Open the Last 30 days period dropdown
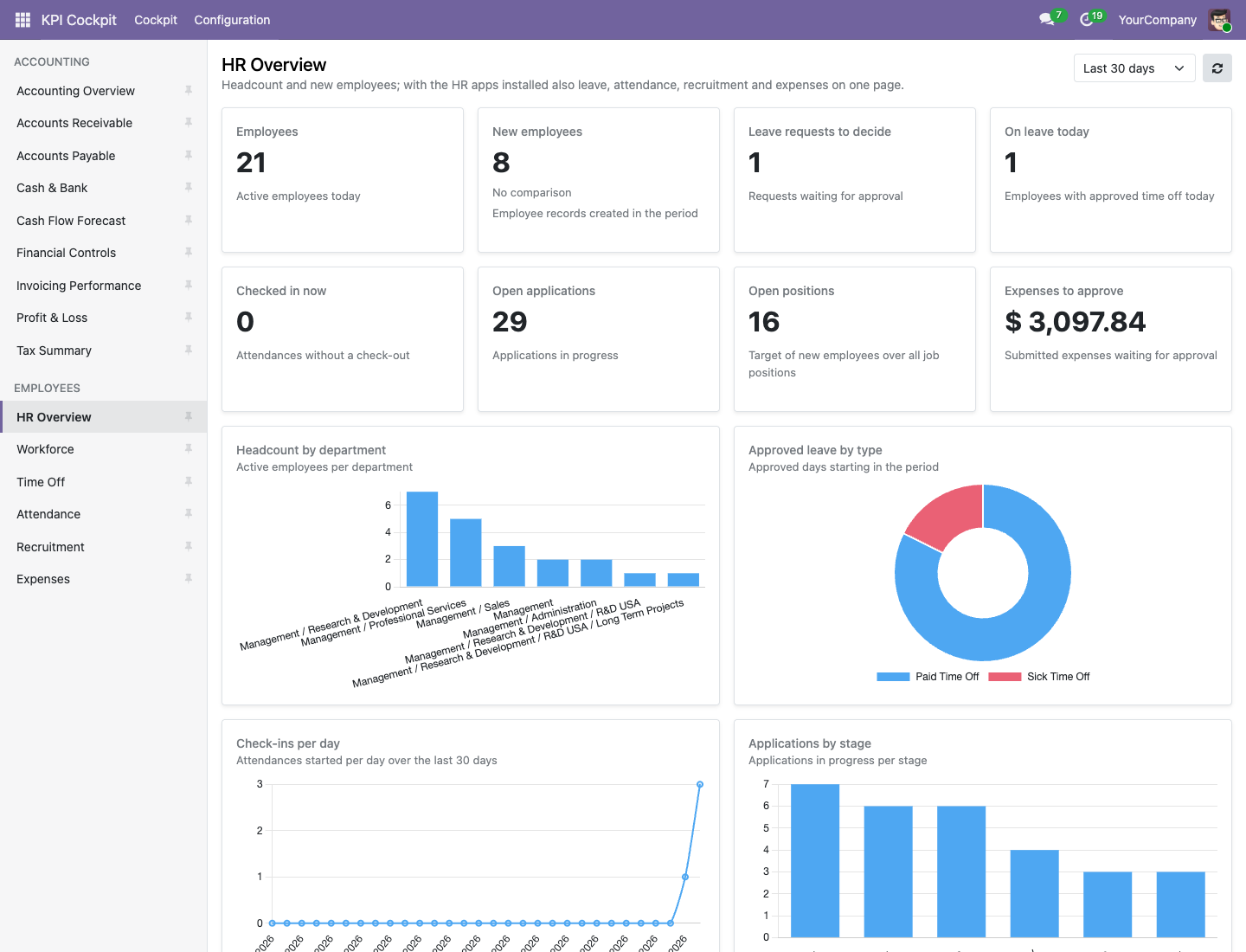 point(1134,68)
